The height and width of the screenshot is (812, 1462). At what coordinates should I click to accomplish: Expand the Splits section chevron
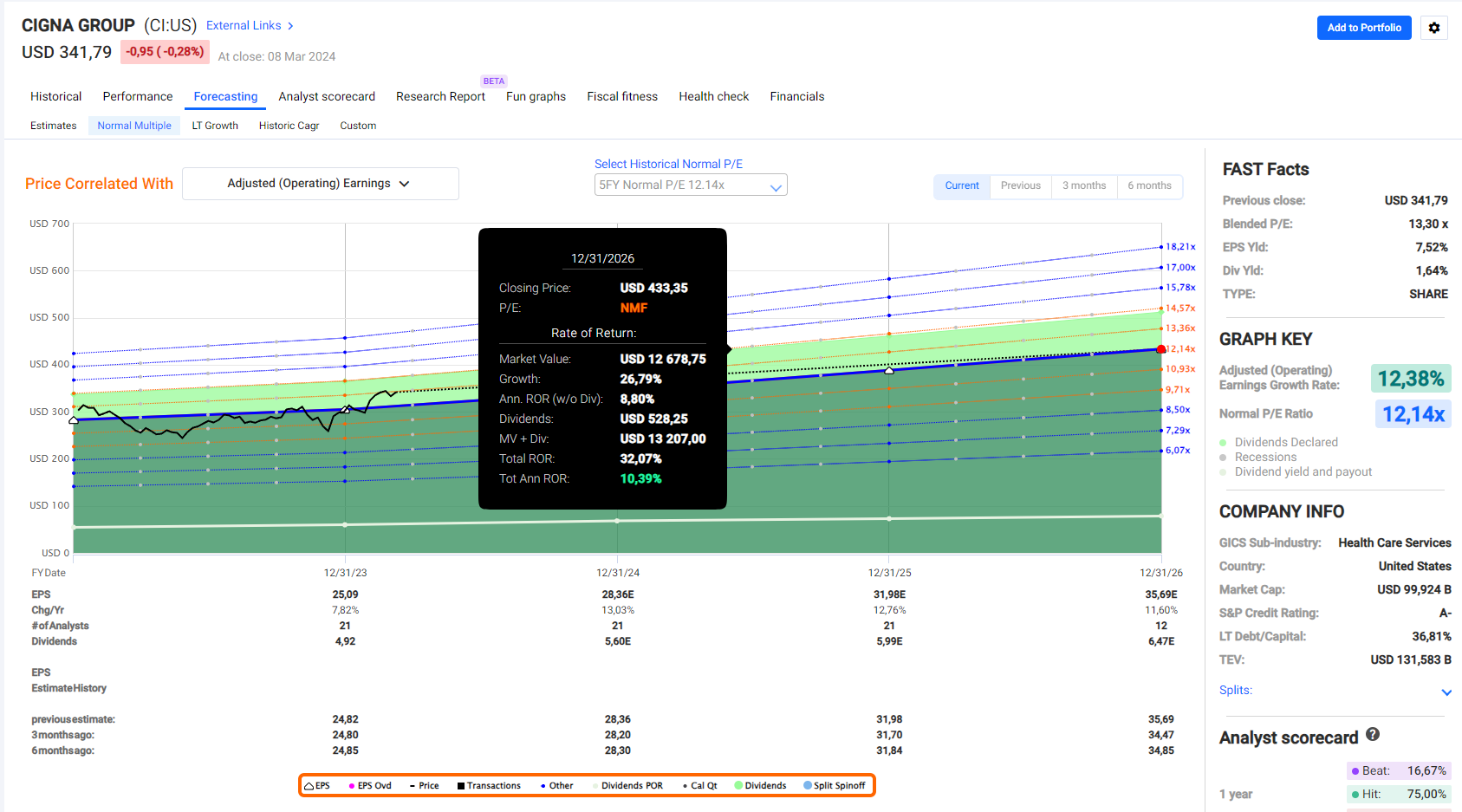click(x=1446, y=692)
